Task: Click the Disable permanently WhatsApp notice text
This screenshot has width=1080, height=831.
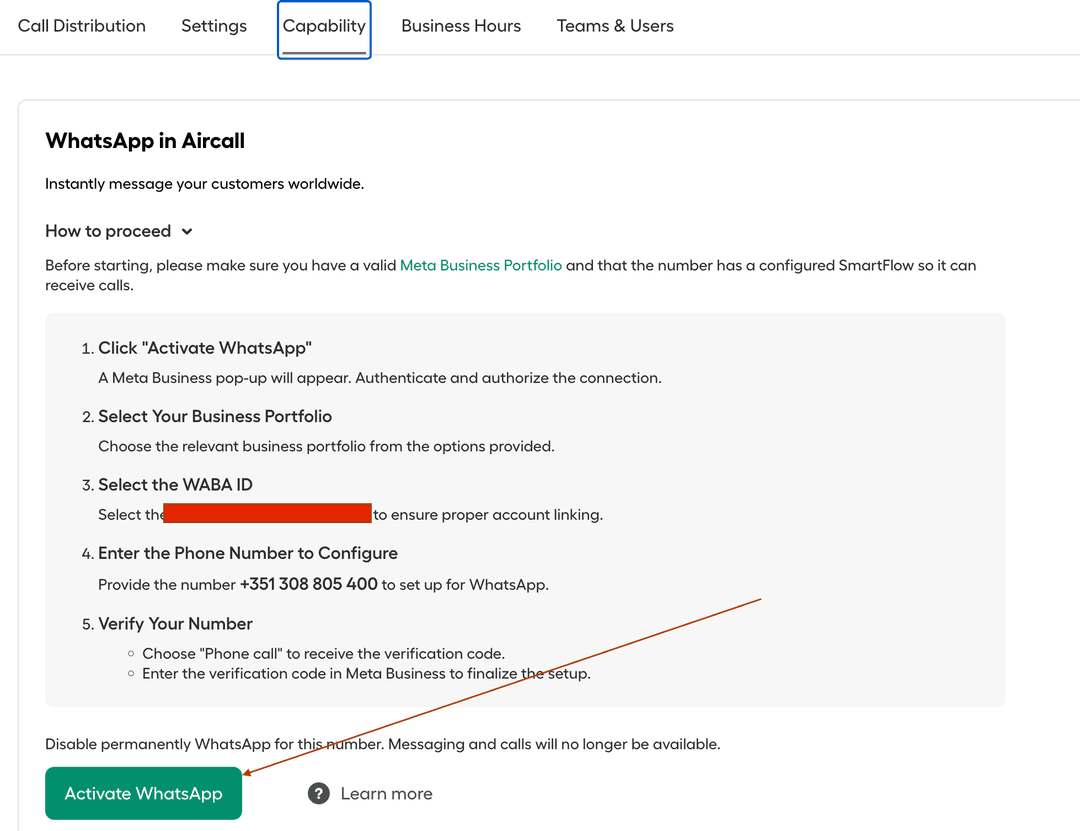Action: click(382, 745)
